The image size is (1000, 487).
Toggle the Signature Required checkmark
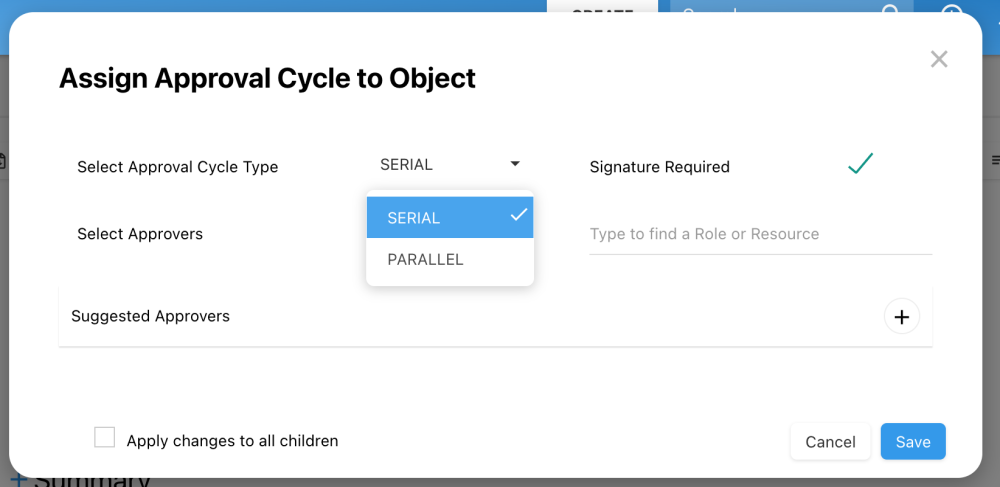[860, 164]
